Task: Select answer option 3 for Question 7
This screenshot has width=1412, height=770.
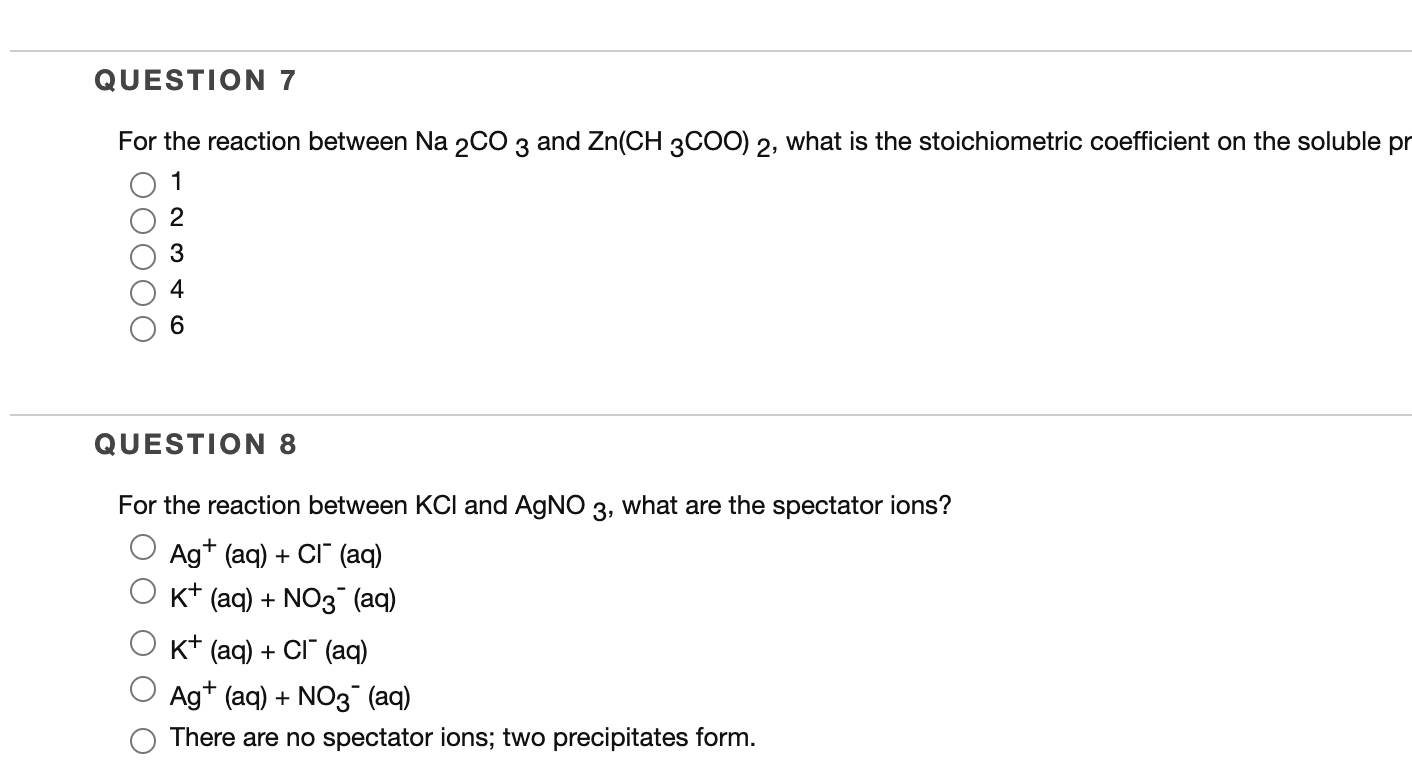Action: tap(143, 255)
